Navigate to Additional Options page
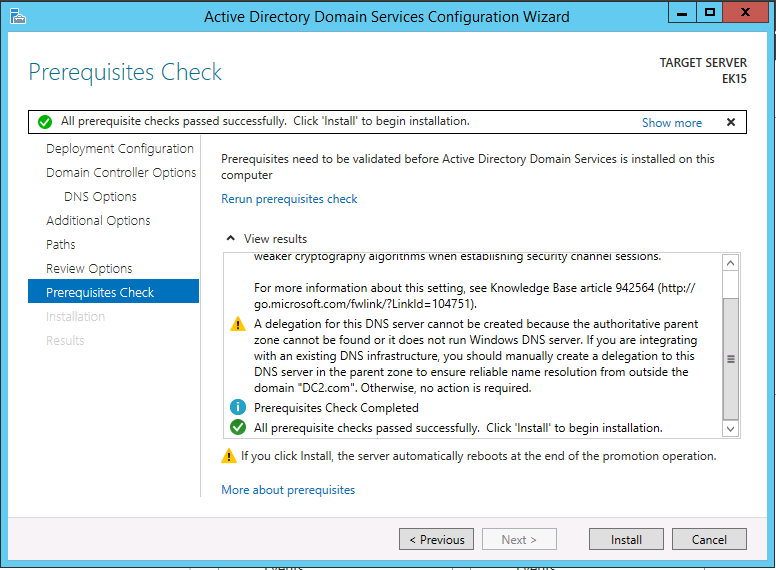This screenshot has height=570, width=776. [x=98, y=221]
